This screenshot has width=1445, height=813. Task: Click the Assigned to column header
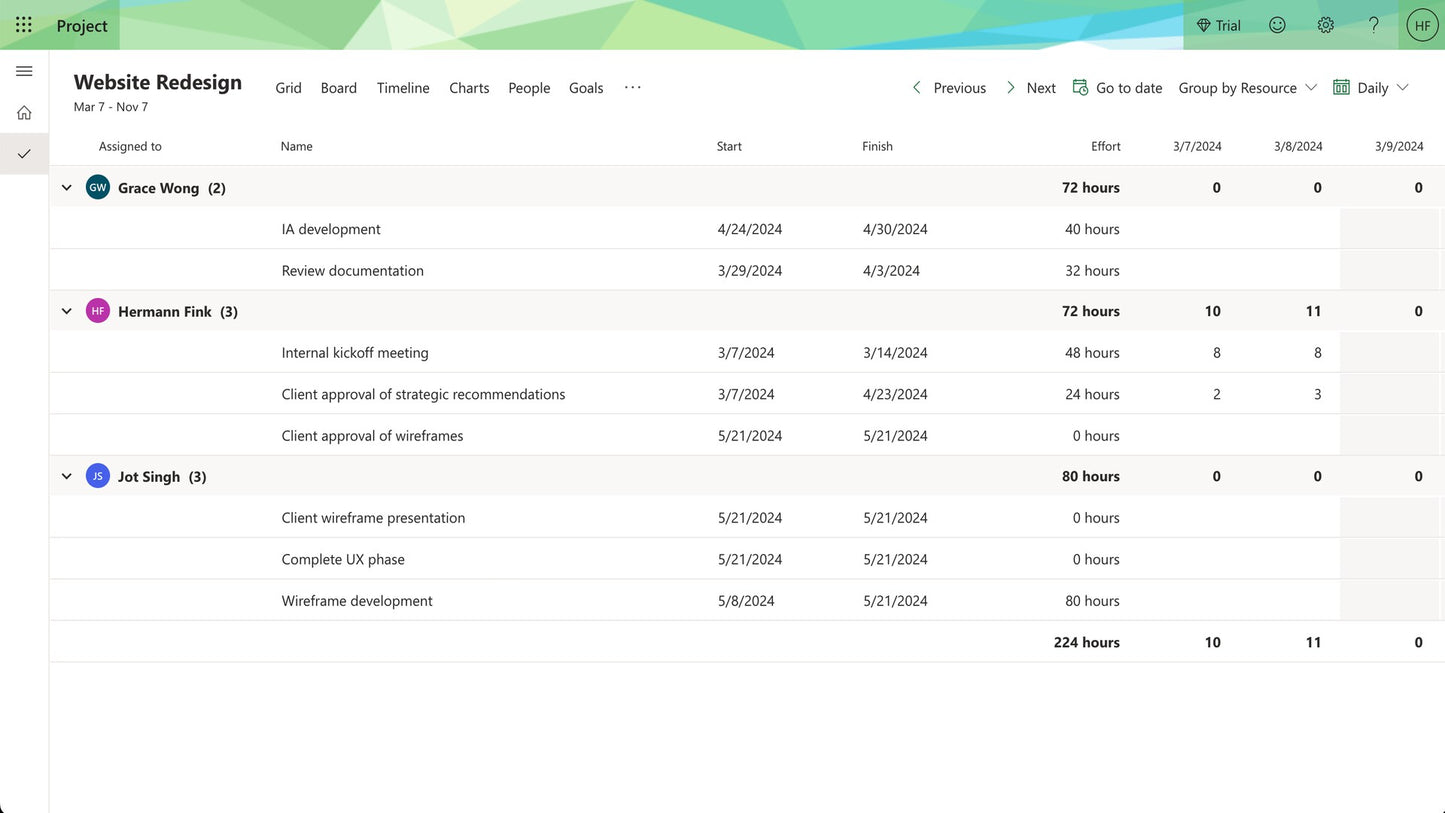[x=130, y=146]
